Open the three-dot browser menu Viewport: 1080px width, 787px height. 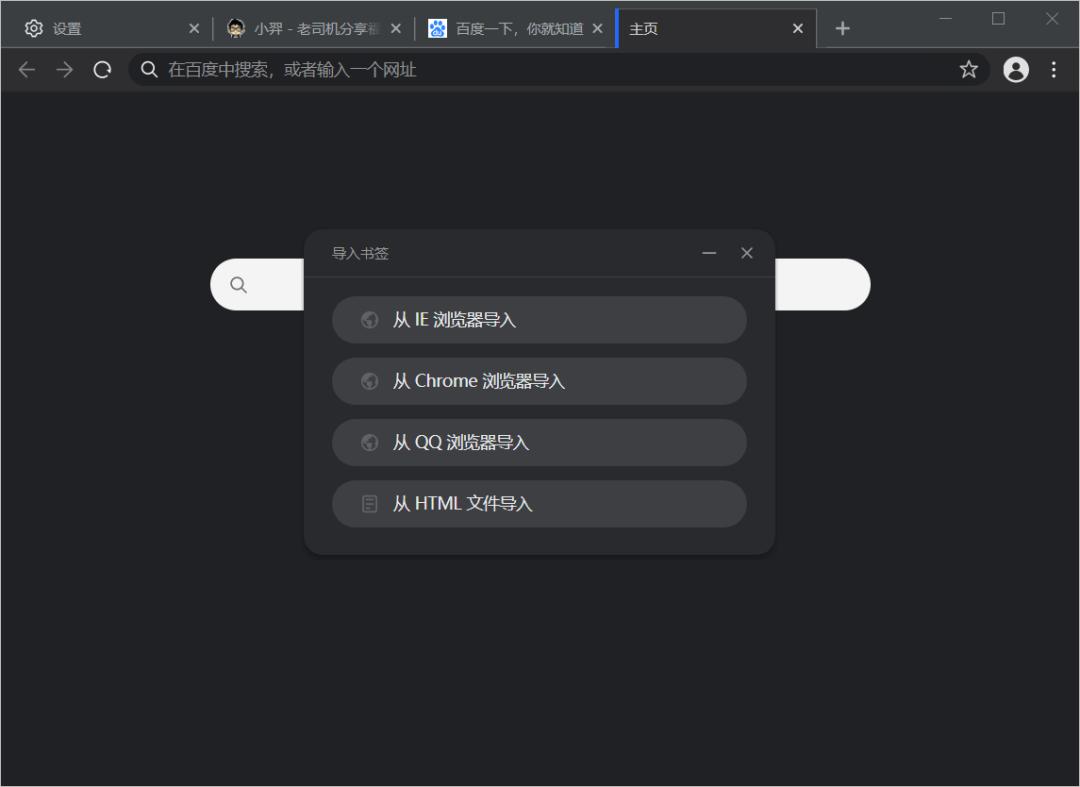(x=1053, y=69)
